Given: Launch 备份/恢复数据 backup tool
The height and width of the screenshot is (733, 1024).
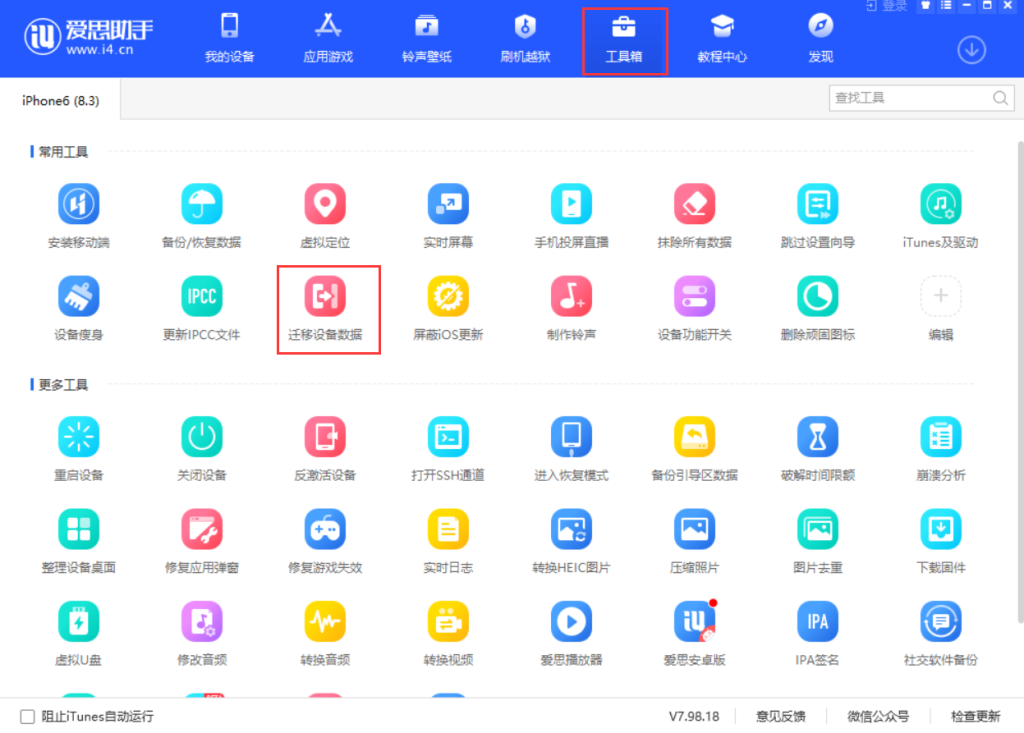Looking at the screenshot, I should 201,213.
